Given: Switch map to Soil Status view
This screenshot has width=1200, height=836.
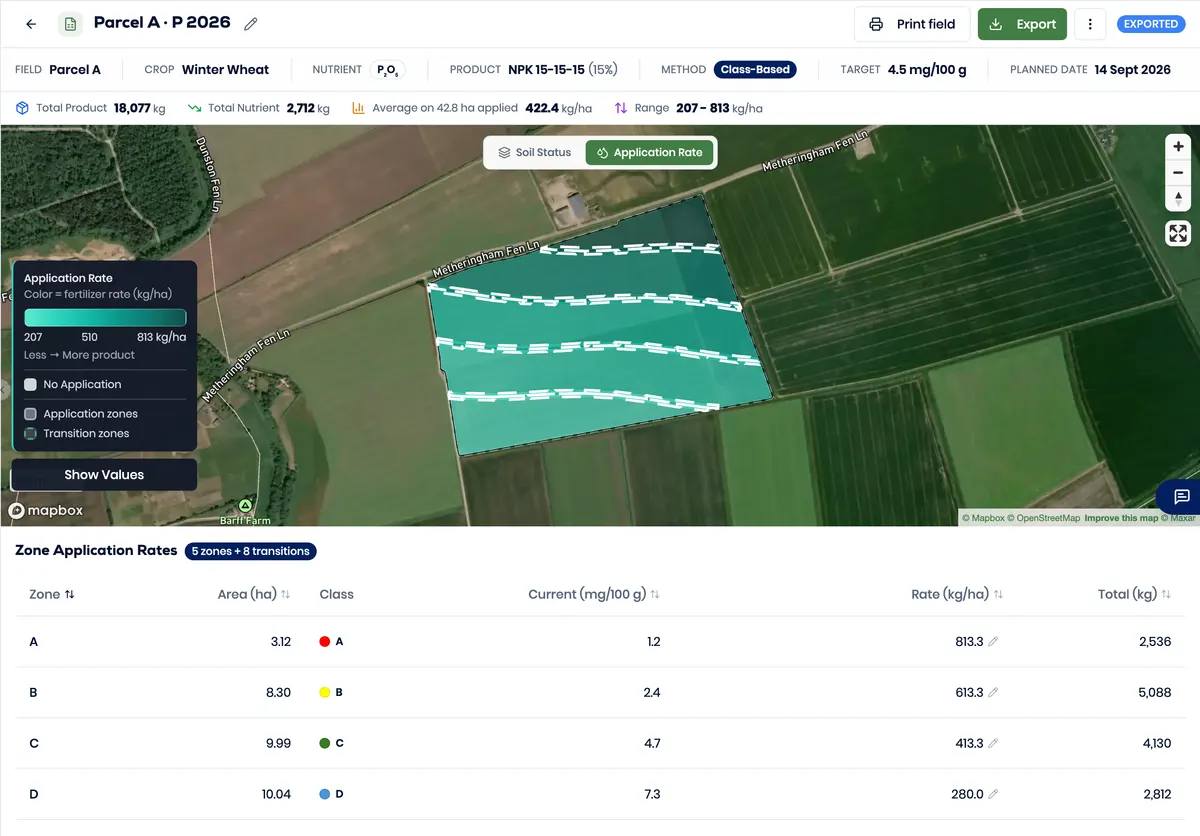Looking at the screenshot, I should (x=535, y=153).
